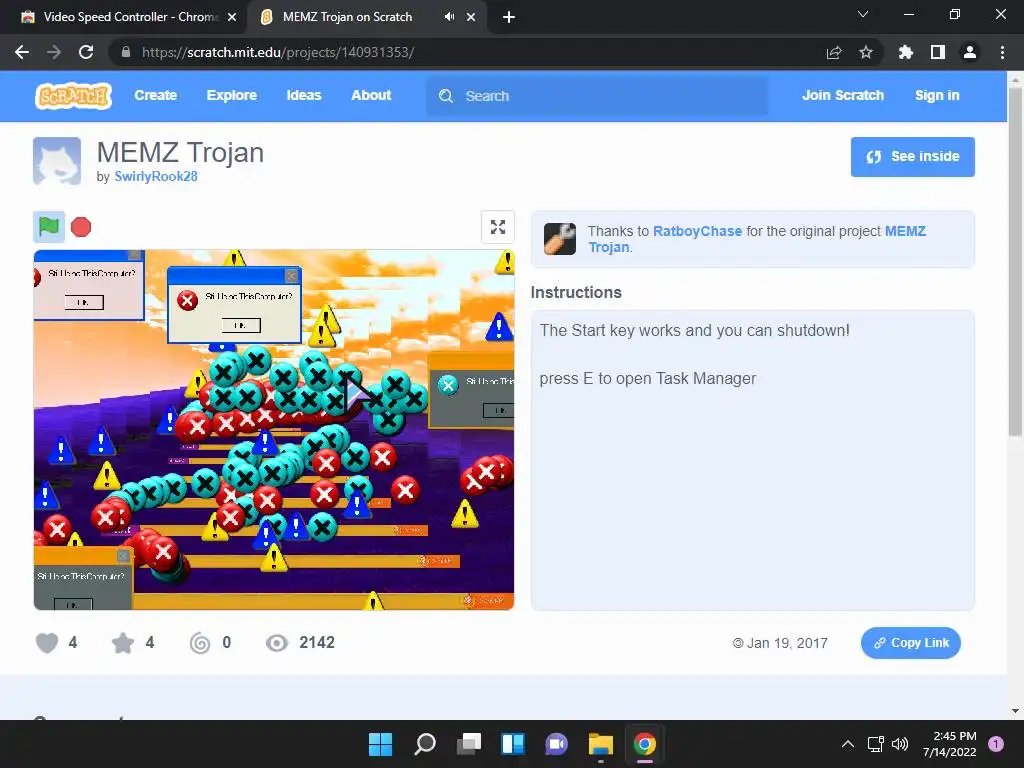Love this project with the heart icon
Viewport: 1024px width, 768px height.
[x=47, y=643]
